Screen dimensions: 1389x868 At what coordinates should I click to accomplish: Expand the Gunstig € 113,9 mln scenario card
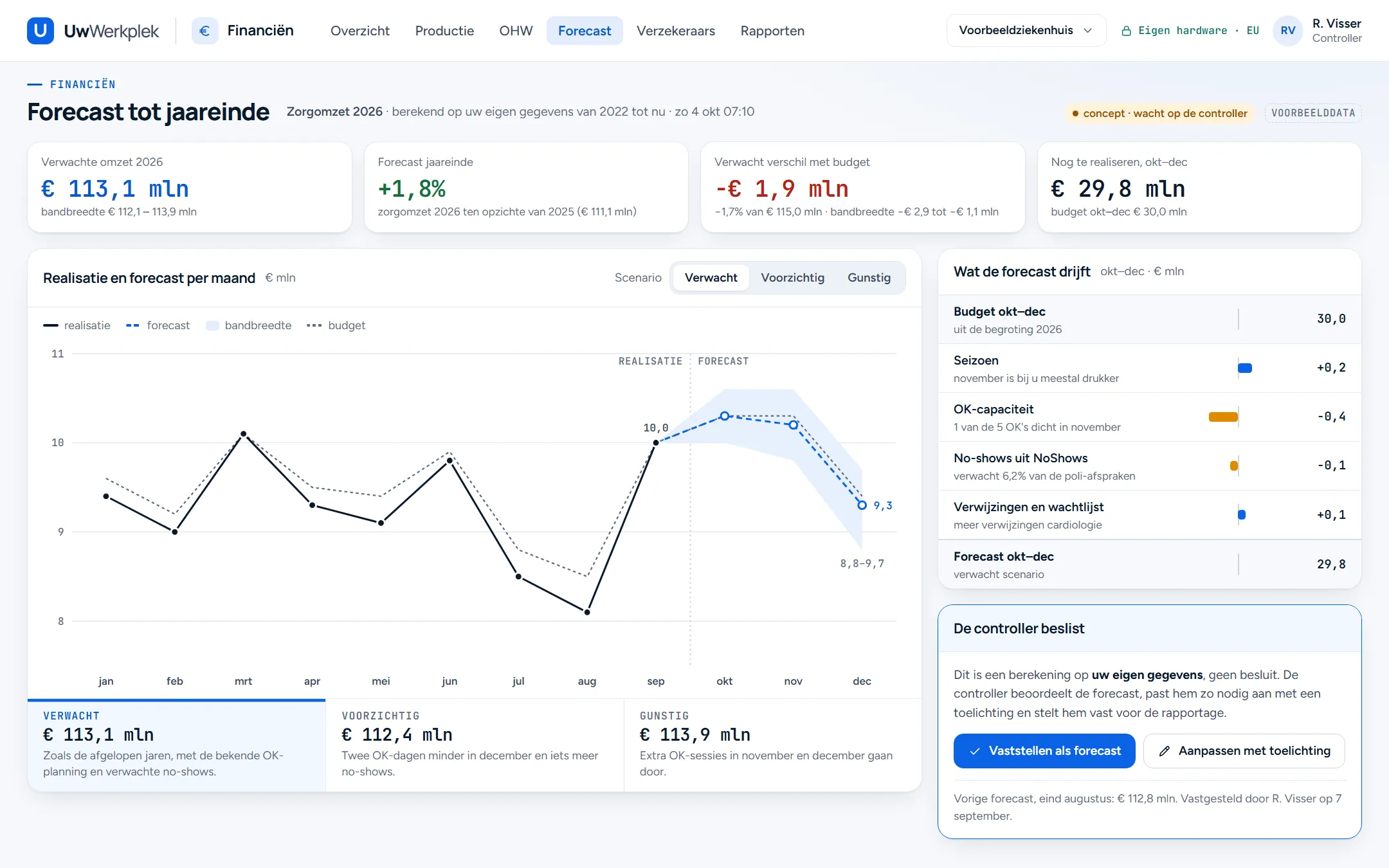(772, 745)
